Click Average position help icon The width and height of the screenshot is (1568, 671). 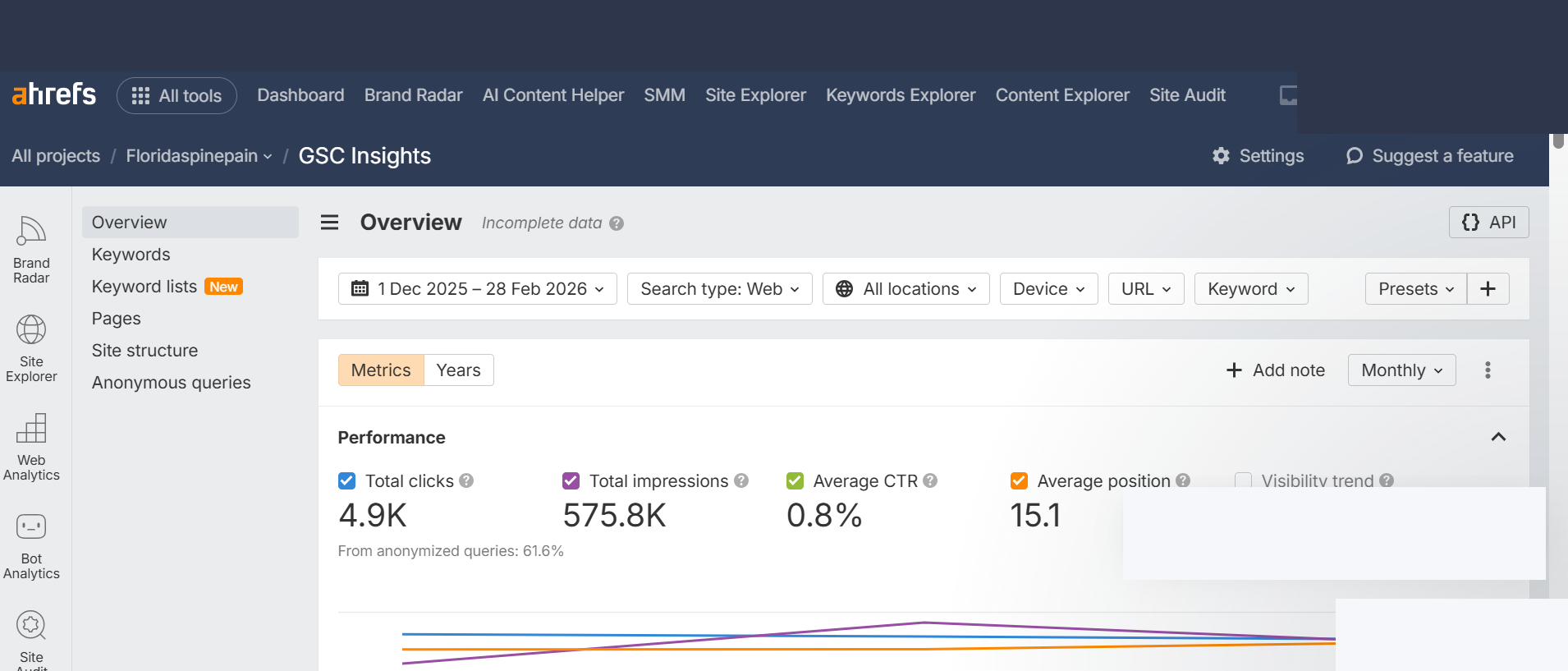pyautogui.click(x=1183, y=480)
